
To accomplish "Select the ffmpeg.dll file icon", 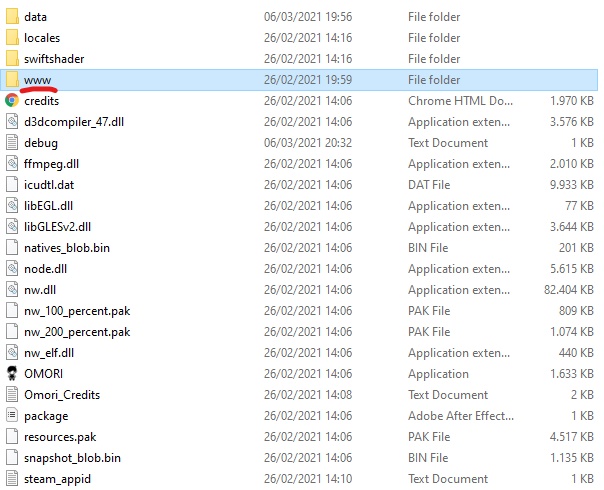I will (12, 164).
